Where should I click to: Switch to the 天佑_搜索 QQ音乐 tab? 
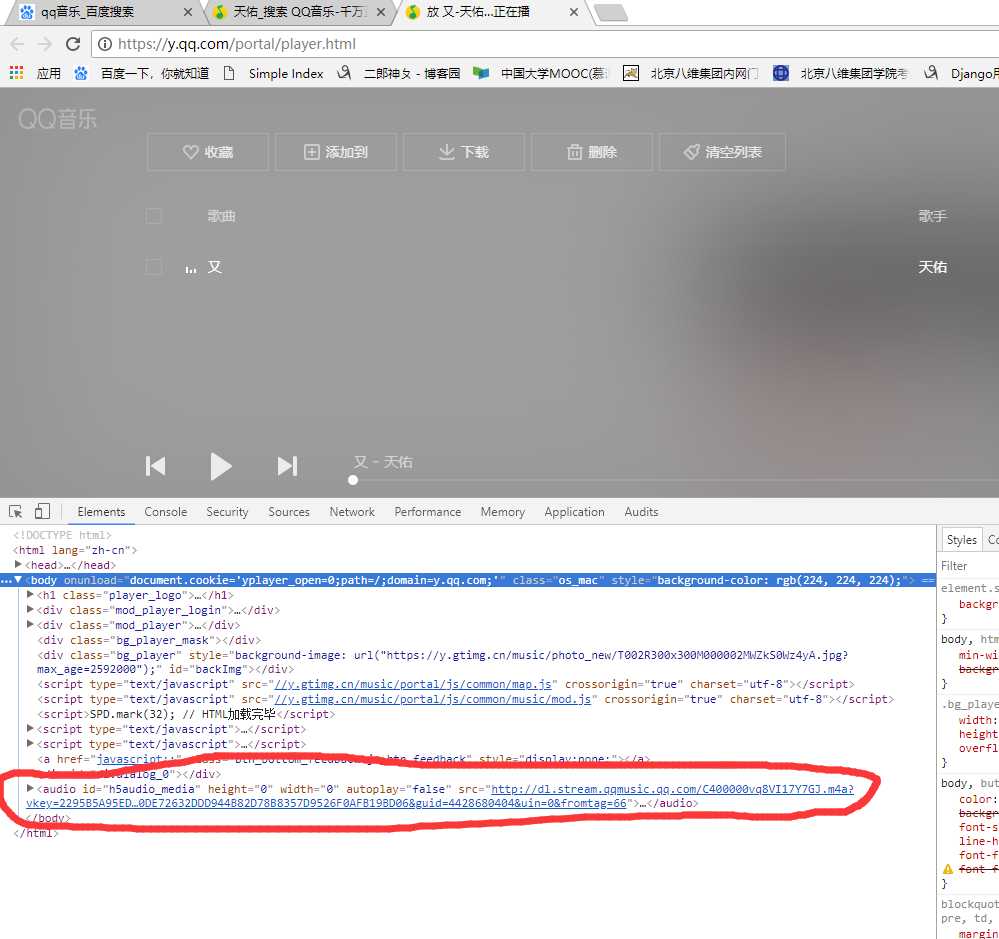[299, 12]
